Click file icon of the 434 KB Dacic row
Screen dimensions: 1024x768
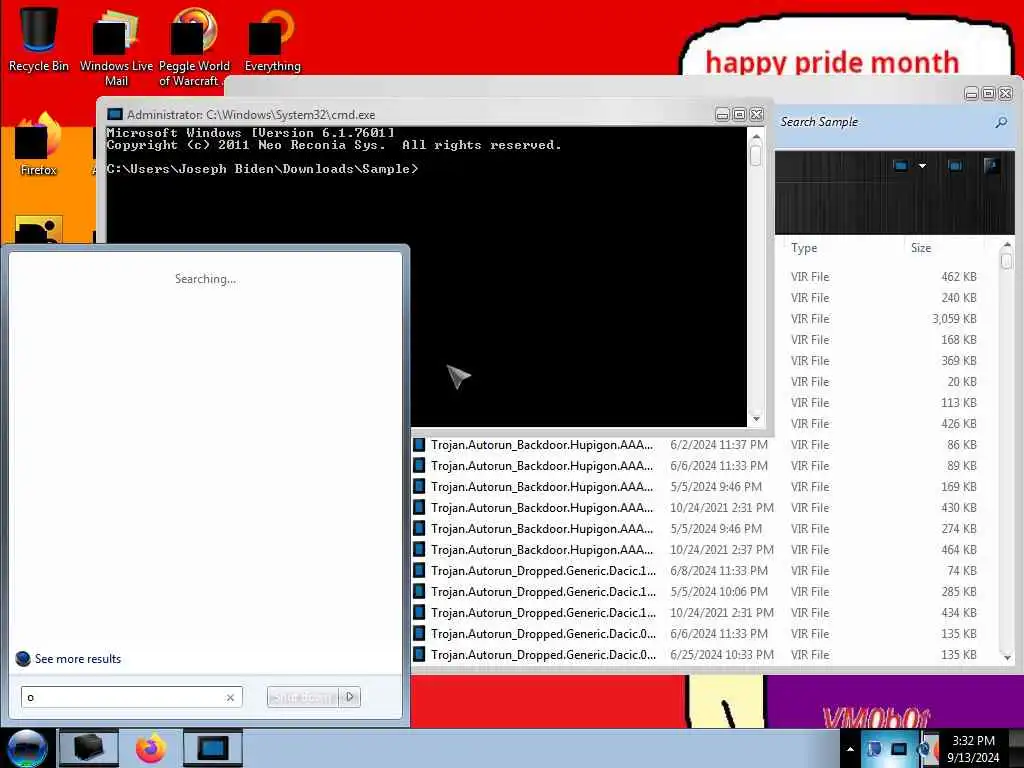pos(419,612)
